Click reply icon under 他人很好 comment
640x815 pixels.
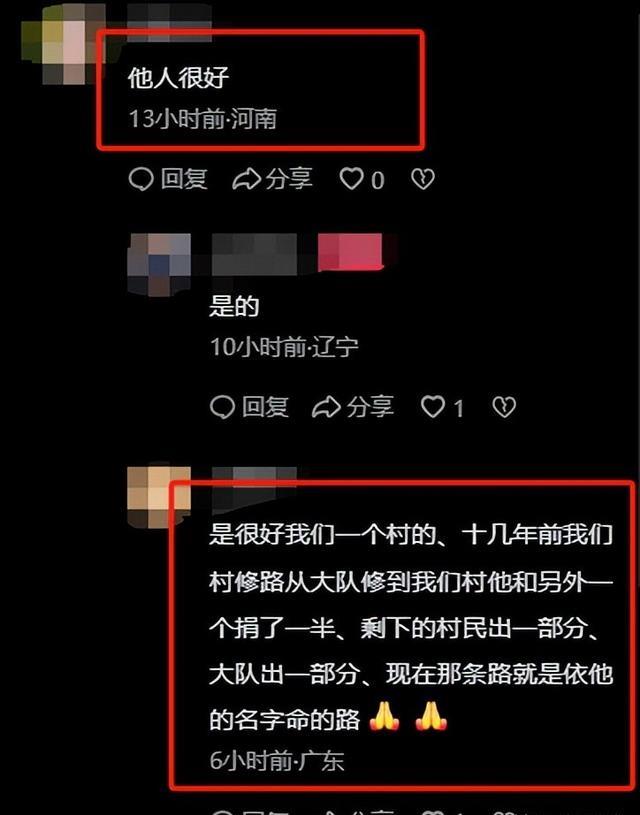click(141, 179)
